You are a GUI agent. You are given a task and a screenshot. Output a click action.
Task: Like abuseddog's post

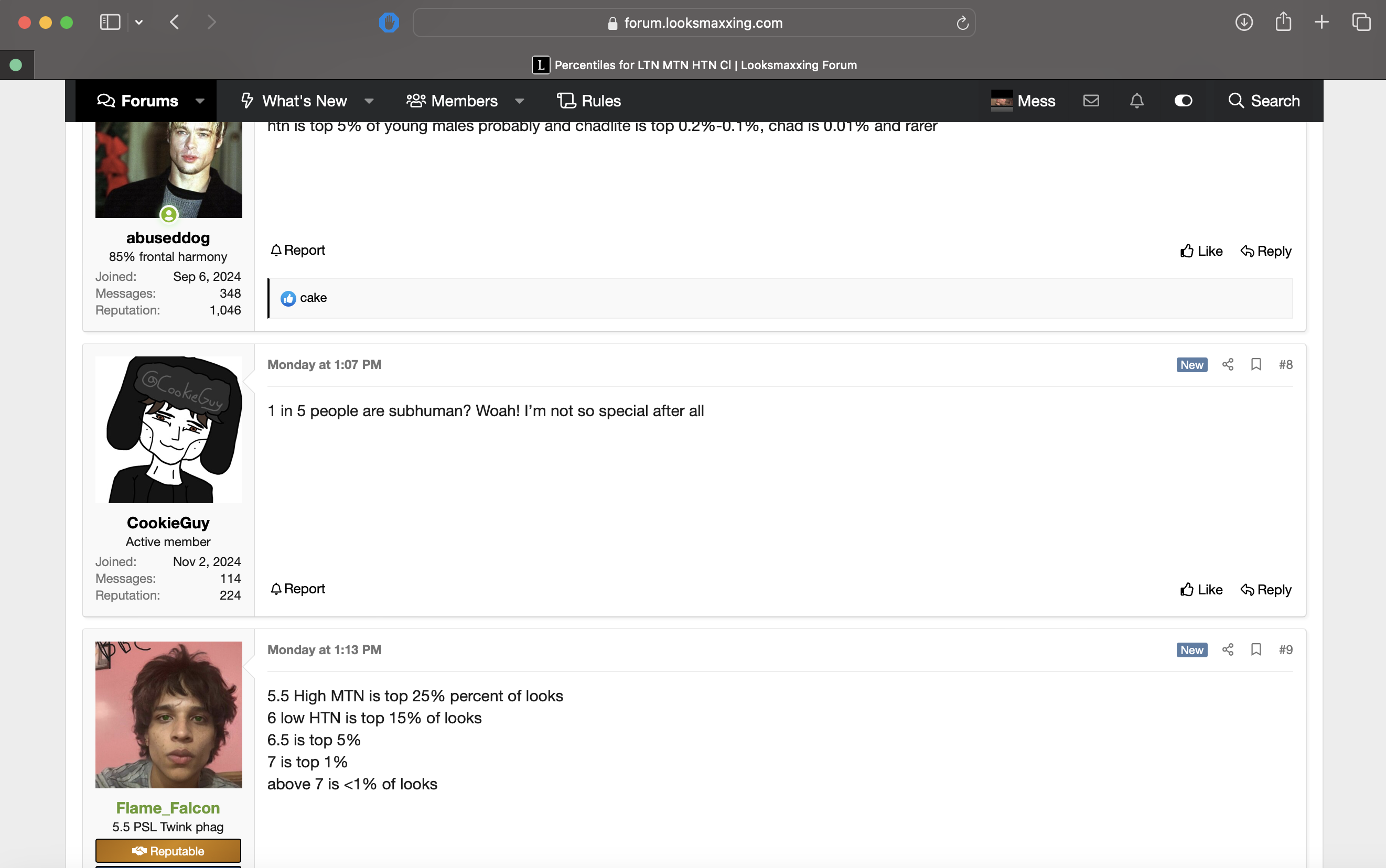click(x=1201, y=251)
